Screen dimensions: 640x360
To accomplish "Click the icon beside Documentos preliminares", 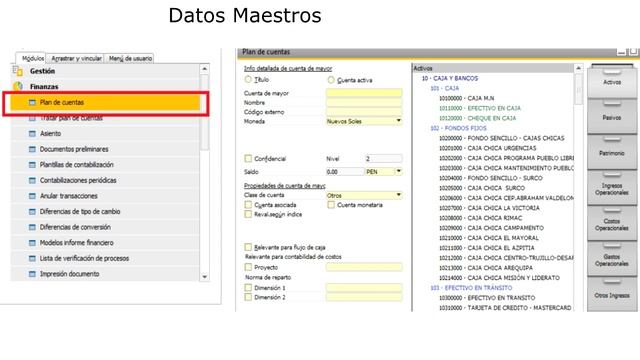I will point(32,149).
